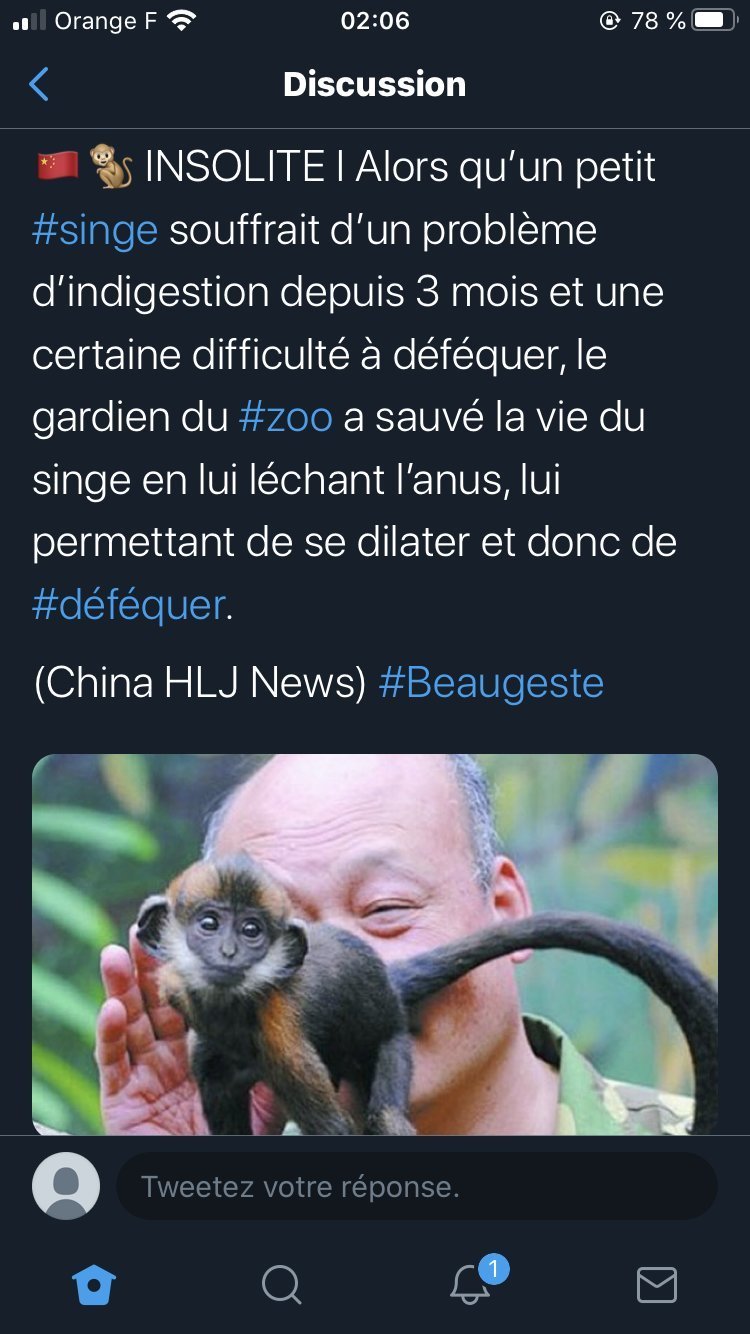Tap the Tweetez votre réponse field
The width and height of the screenshot is (750, 1334).
417,1186
